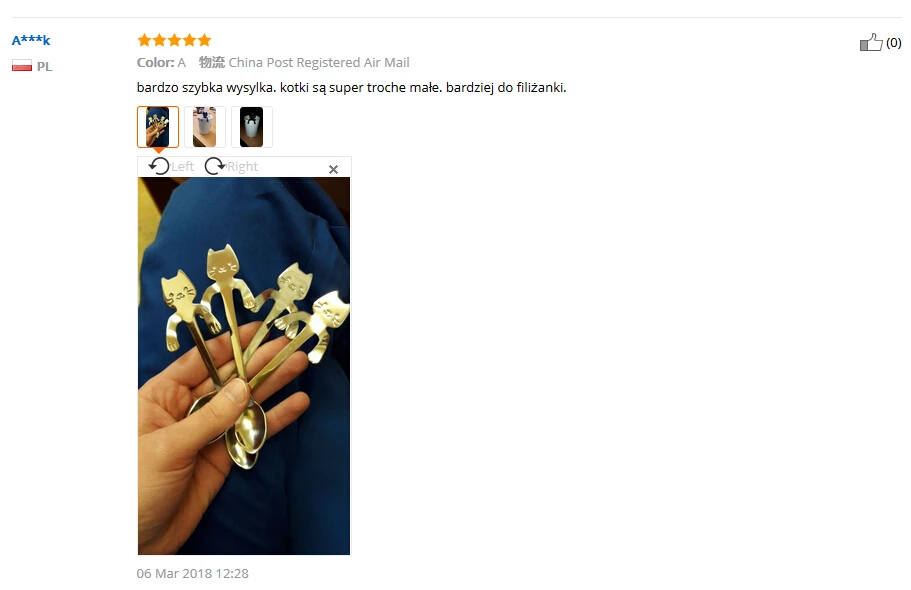Click the (0) helpful vote count

click(894, 42)
